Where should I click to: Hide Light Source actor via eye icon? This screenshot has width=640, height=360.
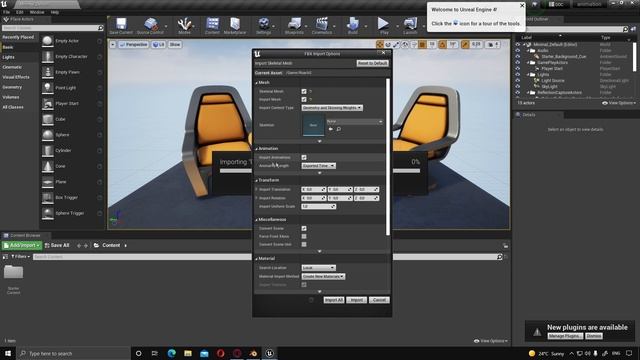click(x=518, y=80)
